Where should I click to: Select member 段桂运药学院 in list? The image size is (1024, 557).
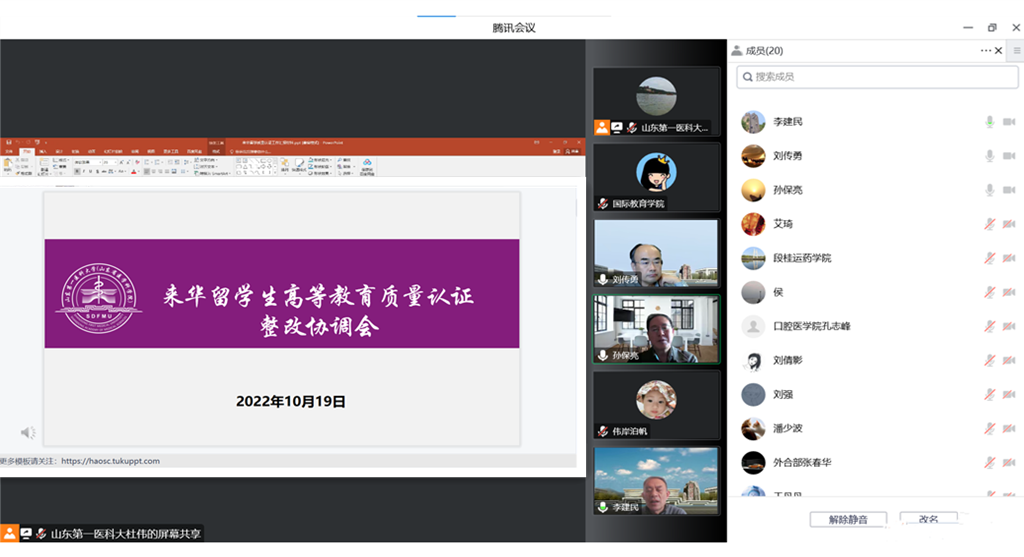(x=877, y=258)
